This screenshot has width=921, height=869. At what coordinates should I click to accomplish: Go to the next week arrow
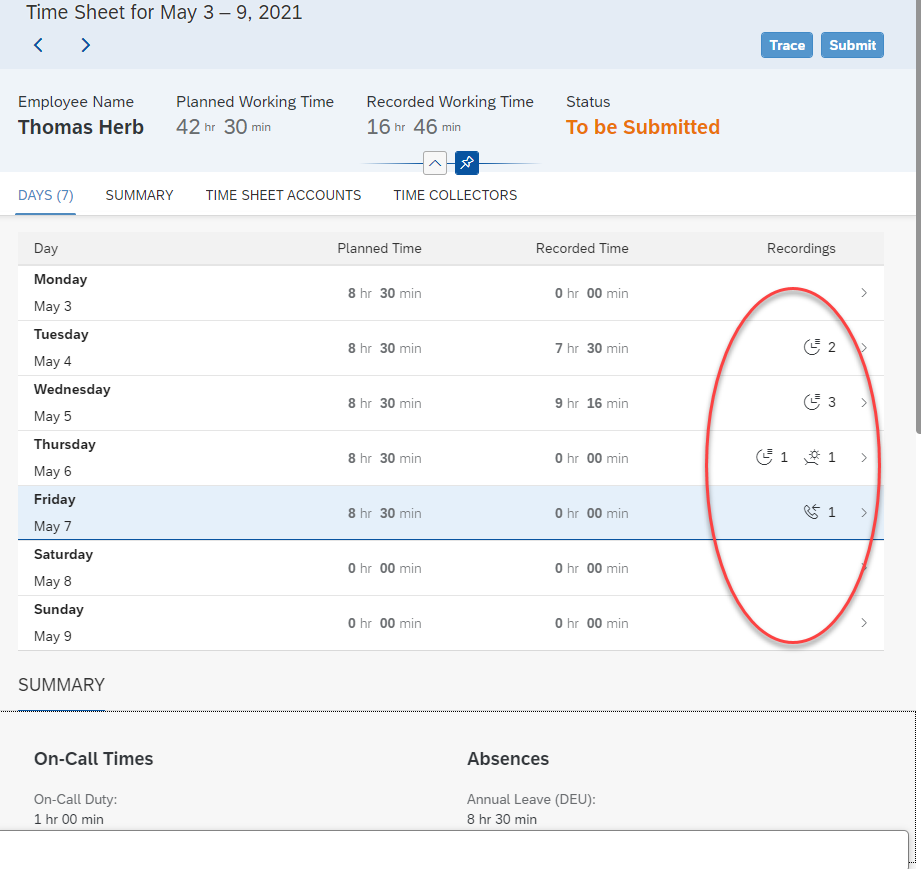[x=86, y=45]
